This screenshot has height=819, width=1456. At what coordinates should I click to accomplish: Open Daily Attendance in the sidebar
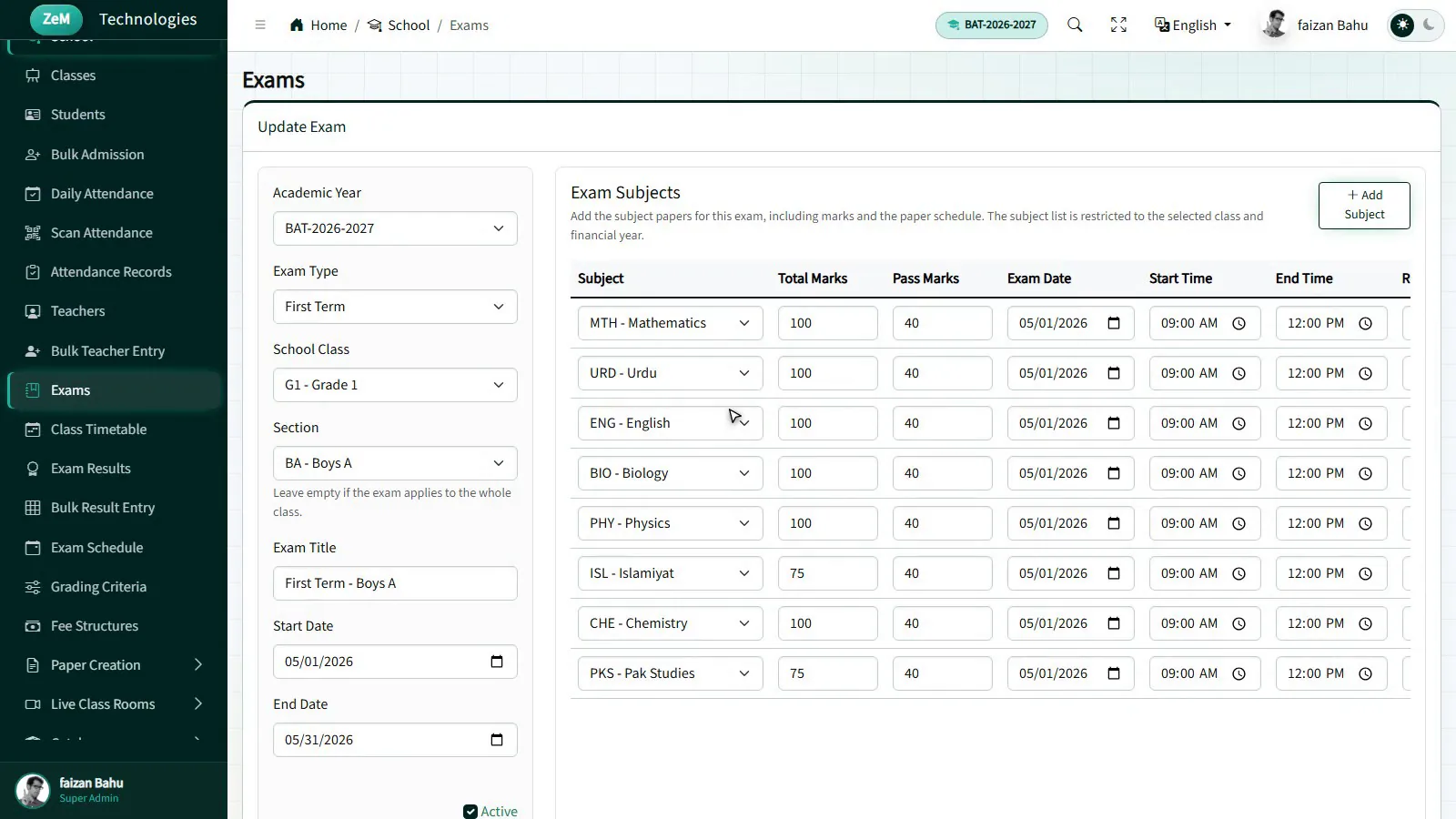point(114,194)
